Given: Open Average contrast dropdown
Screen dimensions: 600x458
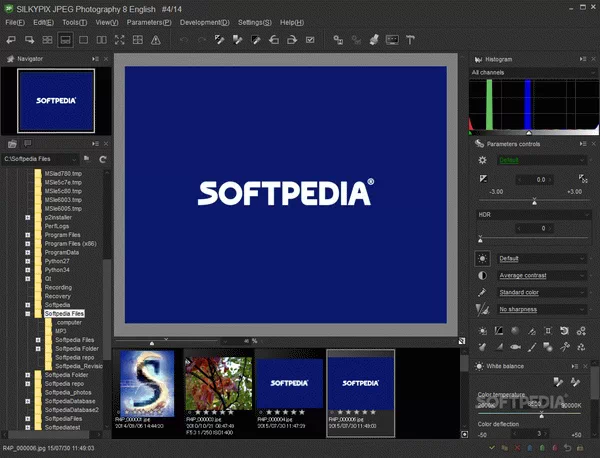Looking at the screenshot, I should pyautogui.click(x=541, y=275).
